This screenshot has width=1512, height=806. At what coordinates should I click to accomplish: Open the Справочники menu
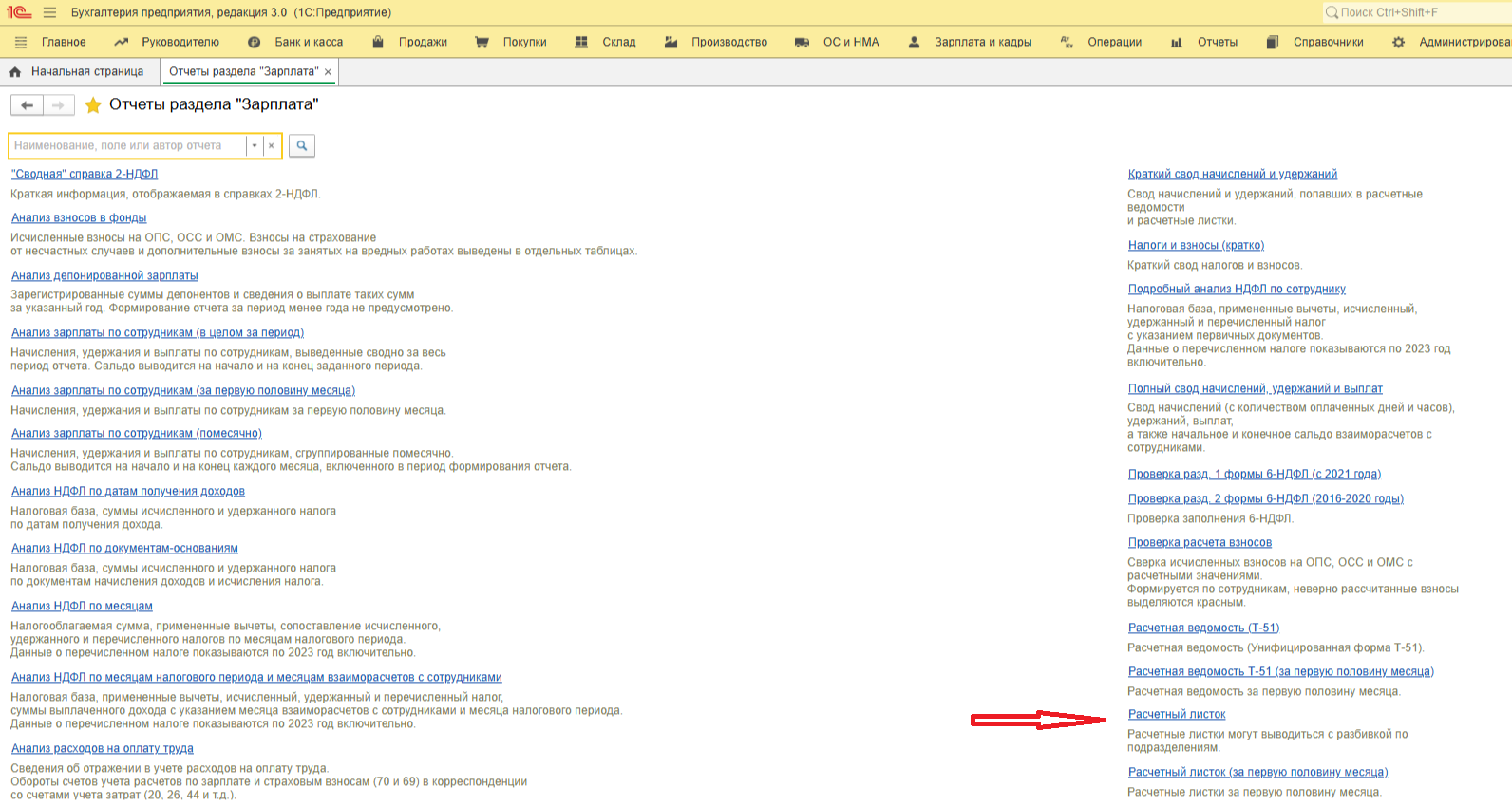click(1327, 42)
